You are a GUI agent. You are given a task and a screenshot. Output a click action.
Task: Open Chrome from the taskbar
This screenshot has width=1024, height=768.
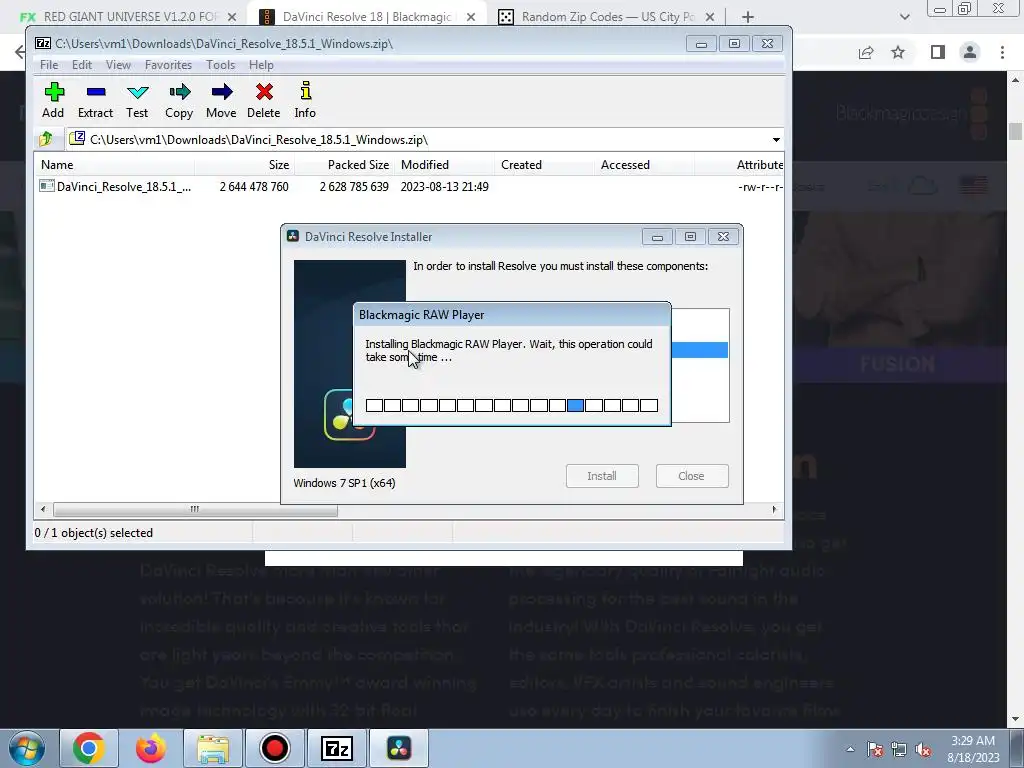click(x=89, y=748)
